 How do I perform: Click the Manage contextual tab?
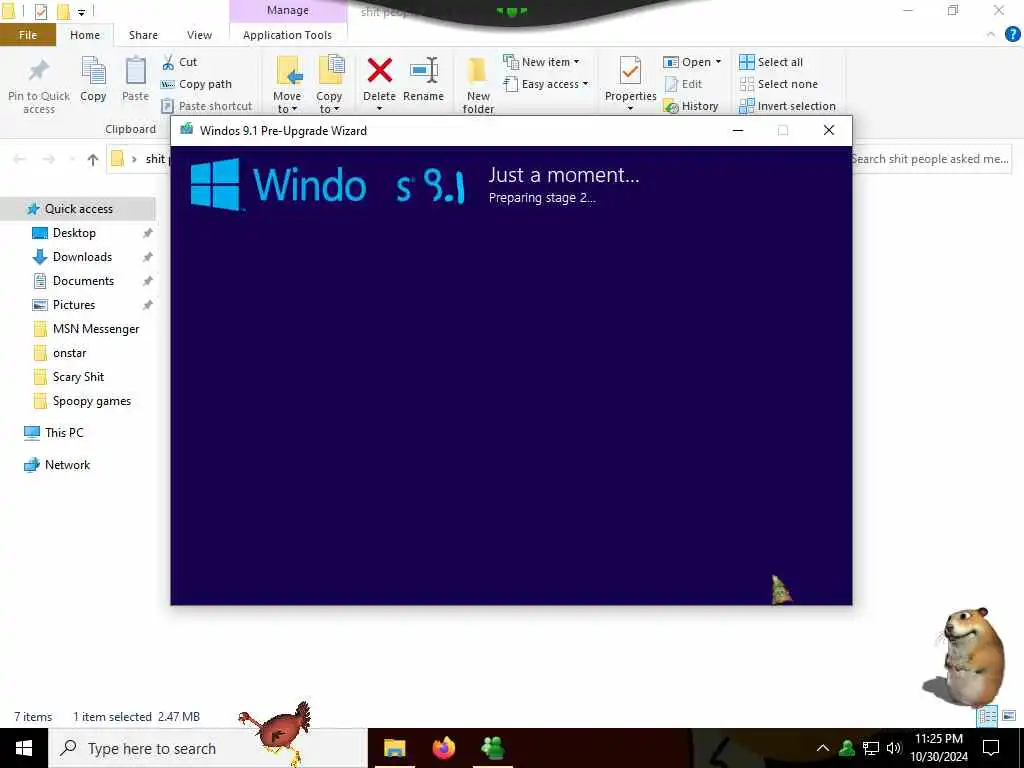point(287,10)
